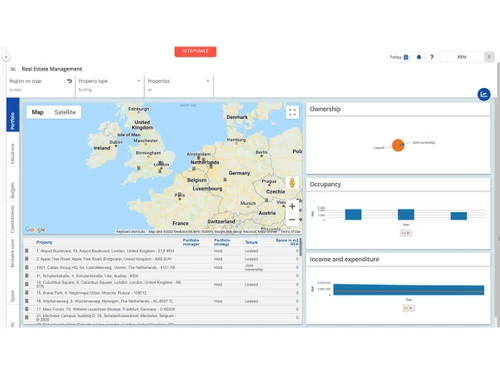This screenshot has width=500, height=375.
Task: Open the Today date picker
Action: [x=399, y=57]
